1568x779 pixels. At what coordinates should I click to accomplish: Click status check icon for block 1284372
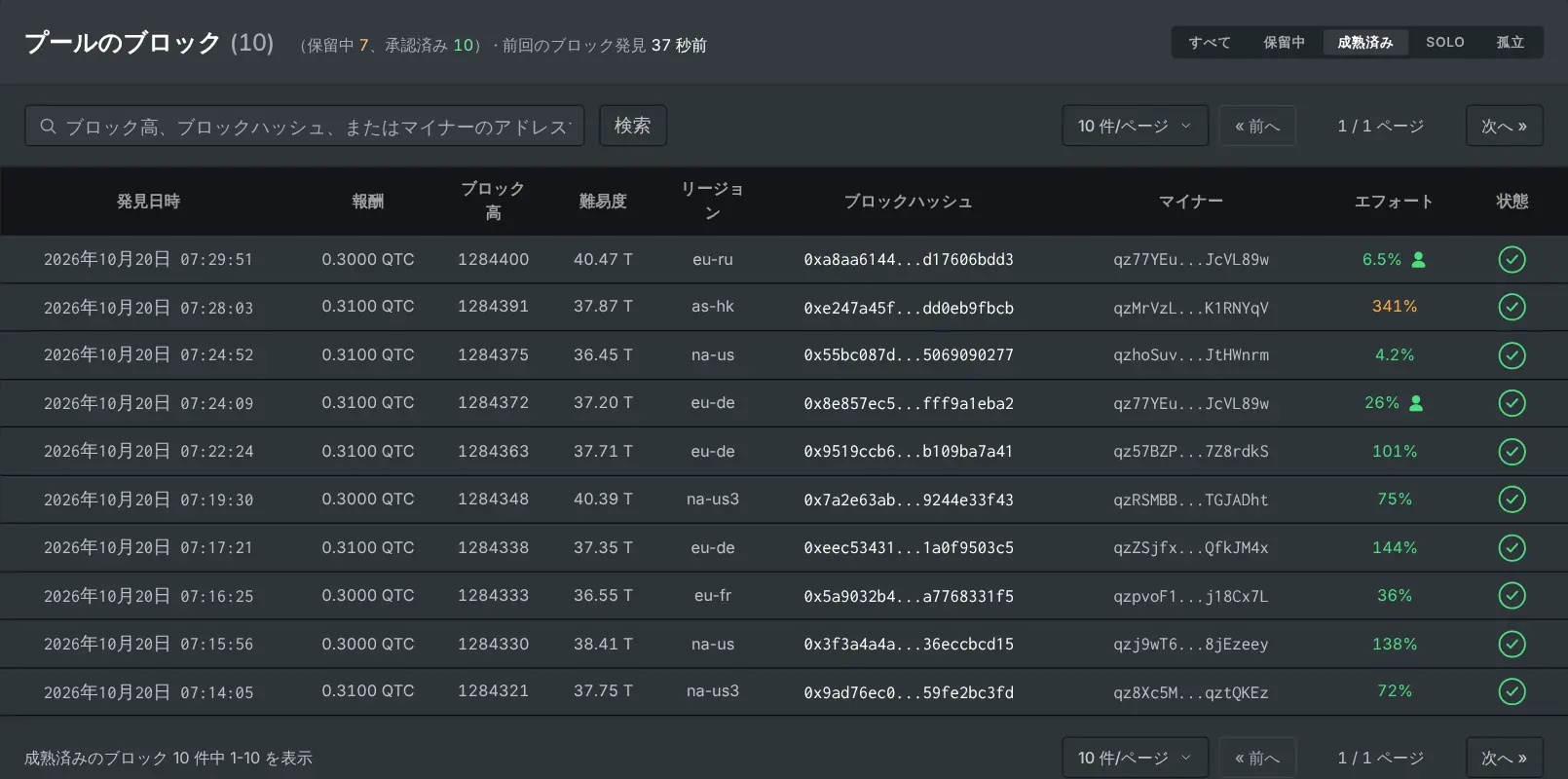point(1512,403)
